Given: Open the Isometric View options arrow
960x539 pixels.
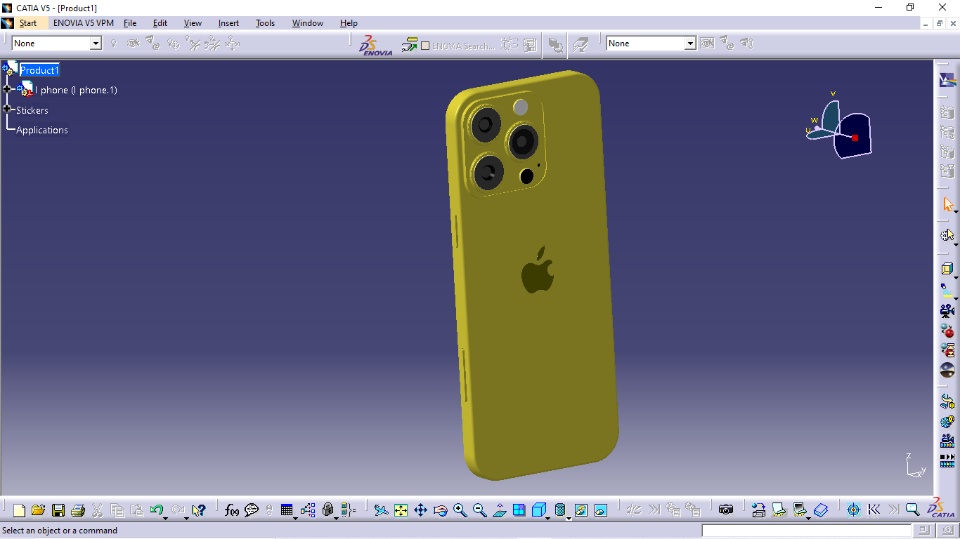Looking at the screenshot, I should click(547, 518).
